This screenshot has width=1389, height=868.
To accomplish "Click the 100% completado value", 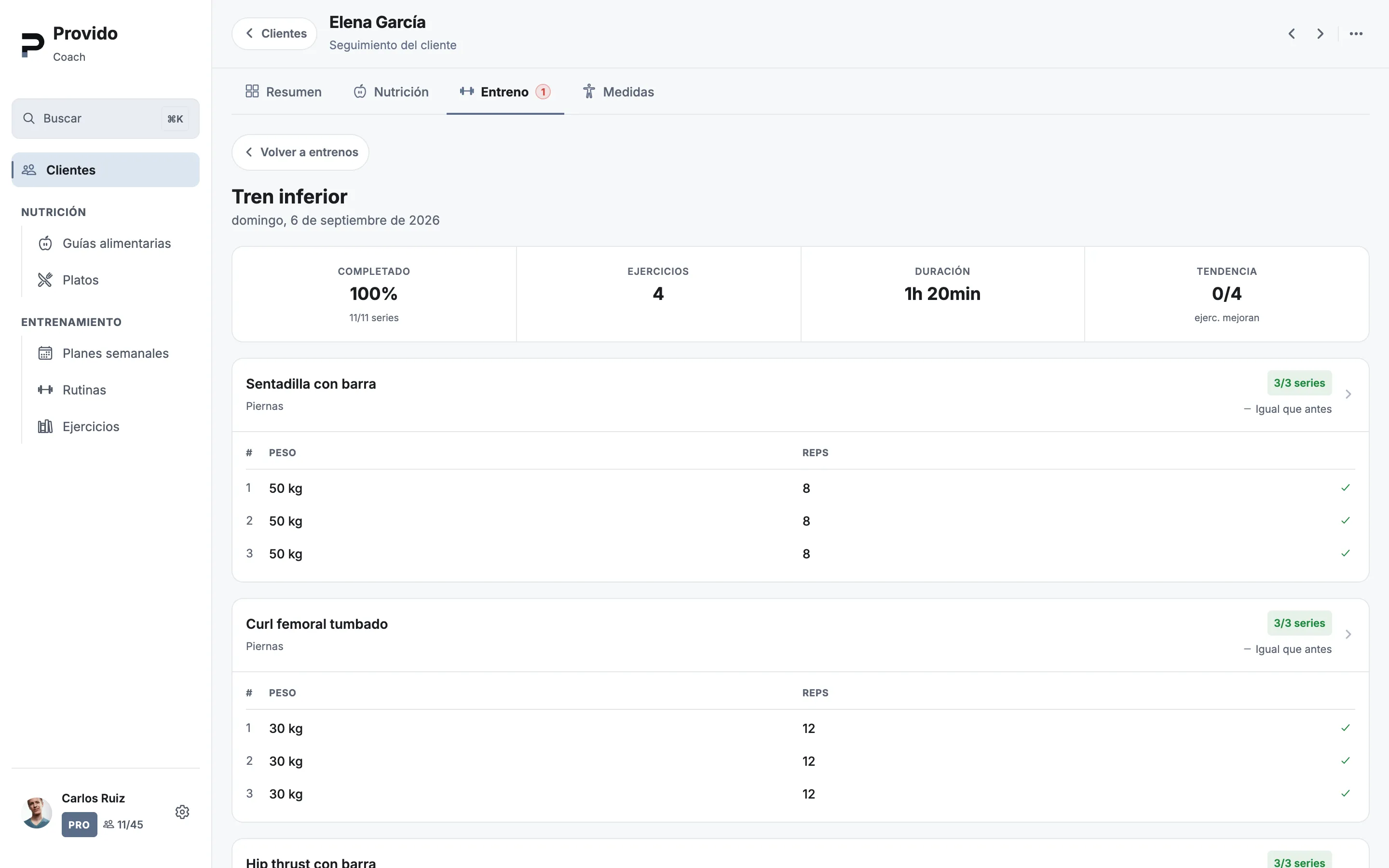I will [x=374, y=294].
